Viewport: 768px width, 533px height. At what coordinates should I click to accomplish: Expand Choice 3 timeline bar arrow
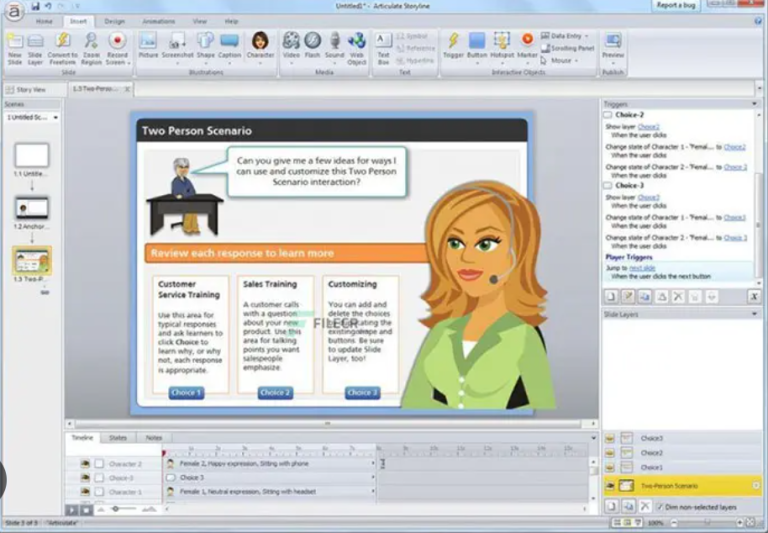[373, 477]
